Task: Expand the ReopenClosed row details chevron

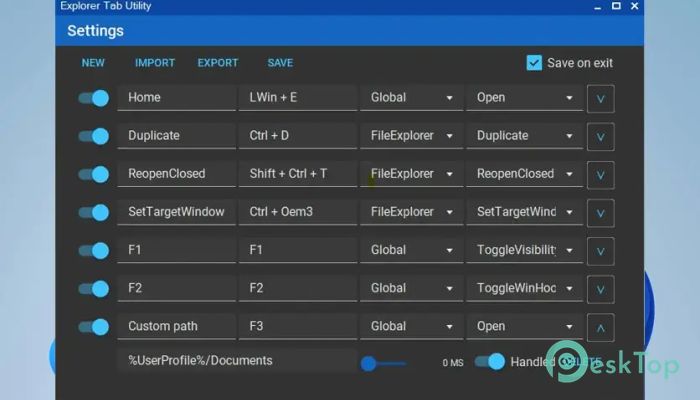Action: tap(600, 175)
